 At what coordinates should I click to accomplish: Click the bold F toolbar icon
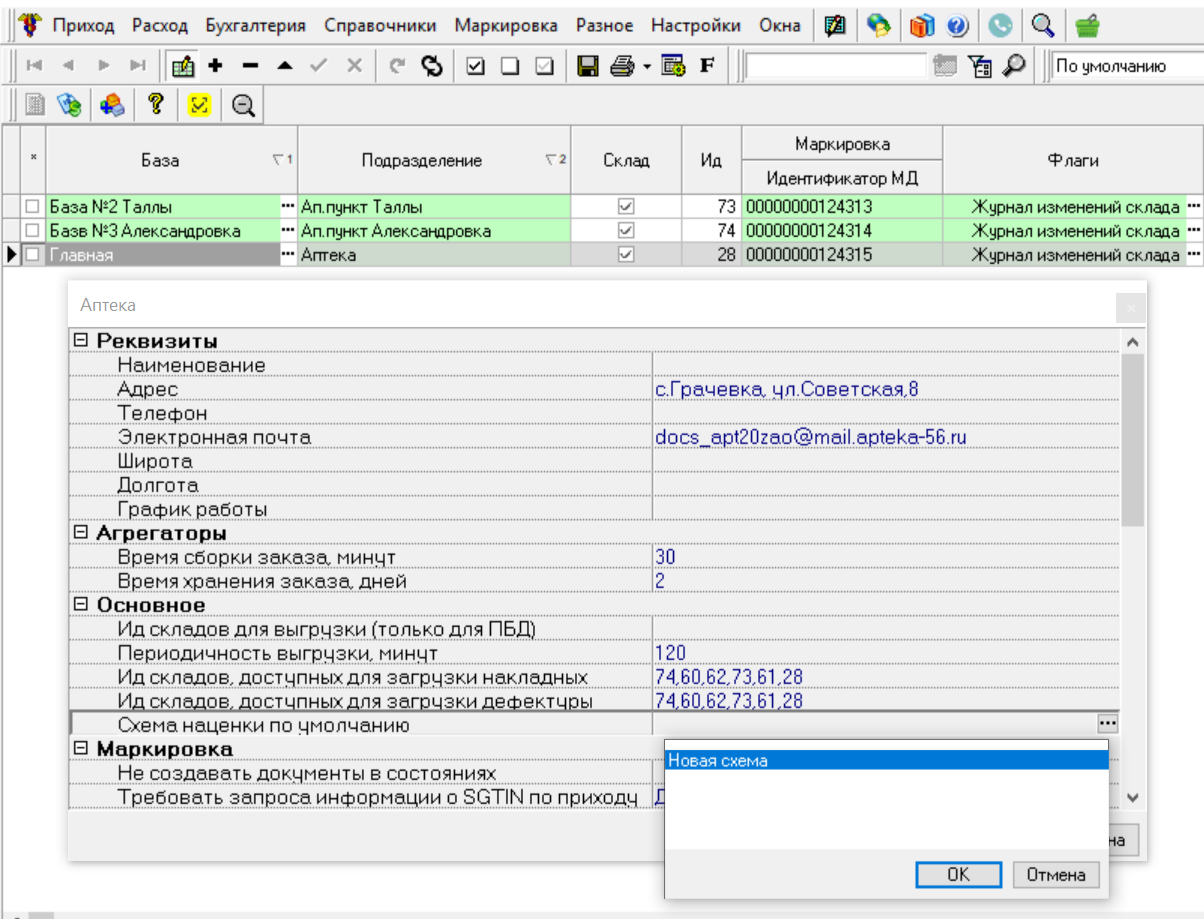707,66
